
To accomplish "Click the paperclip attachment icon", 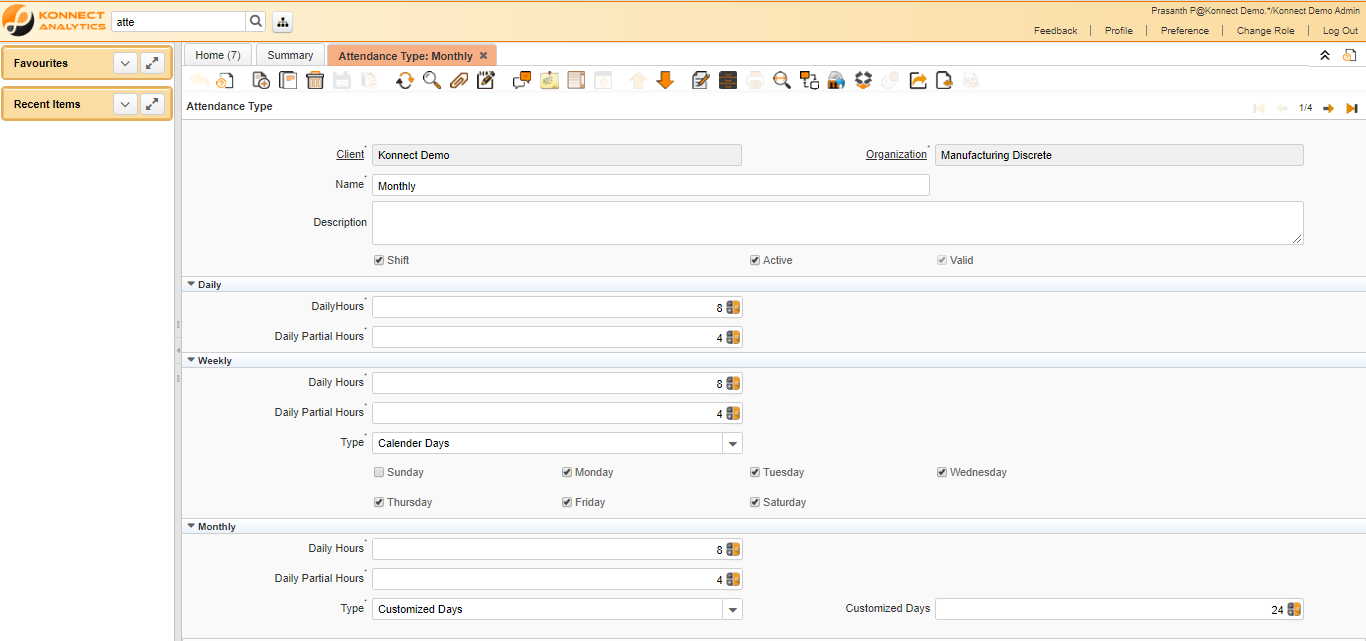I will pos(459,80).
